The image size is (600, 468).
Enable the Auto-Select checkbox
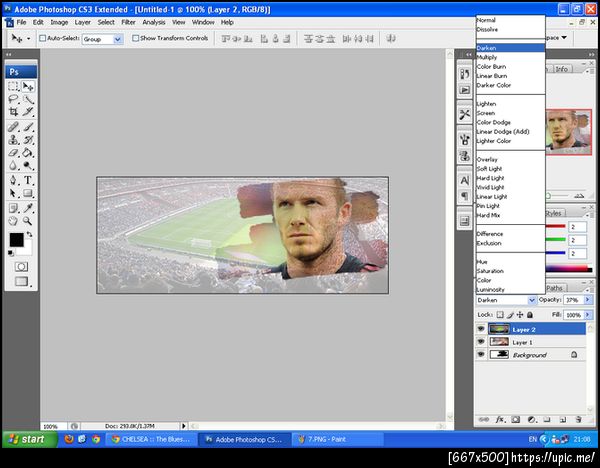pyautogui.click(x=42, y=38)
